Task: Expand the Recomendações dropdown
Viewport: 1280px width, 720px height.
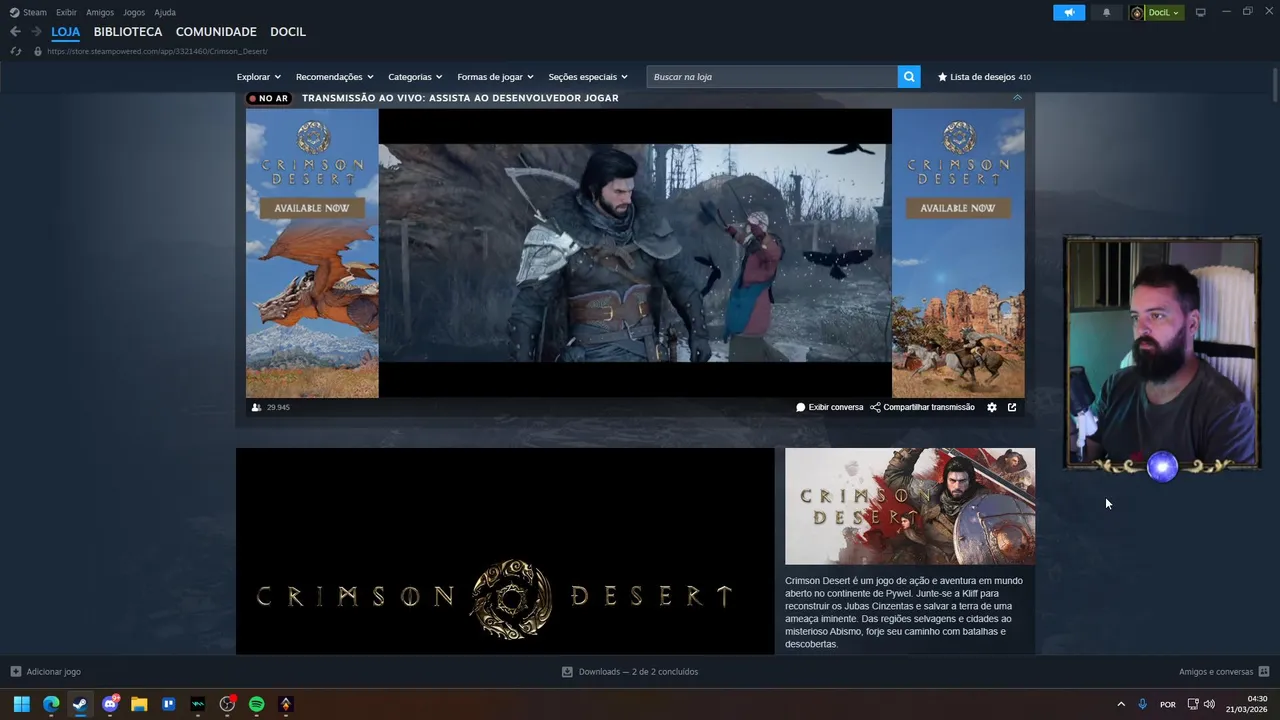Action: [334, 77]
